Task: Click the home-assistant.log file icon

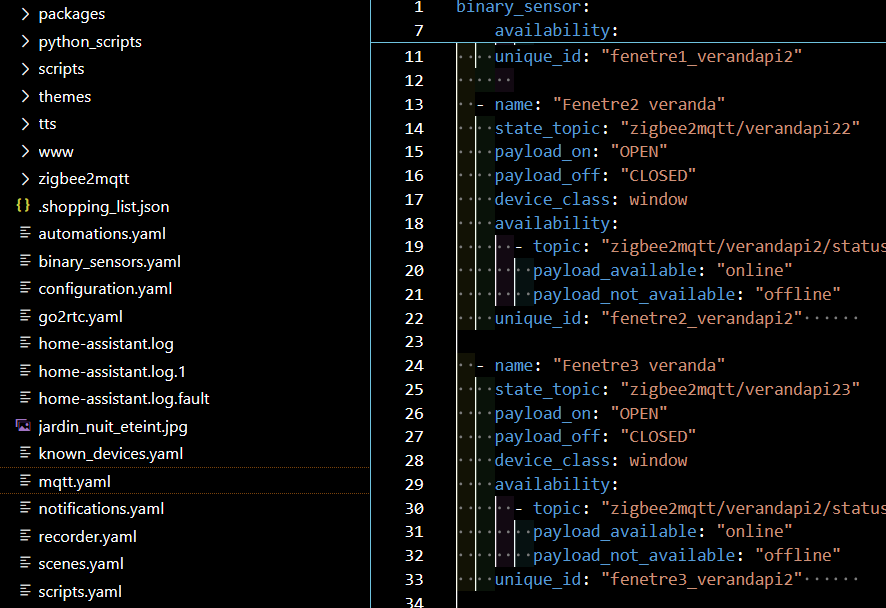Action: (25, 344)
